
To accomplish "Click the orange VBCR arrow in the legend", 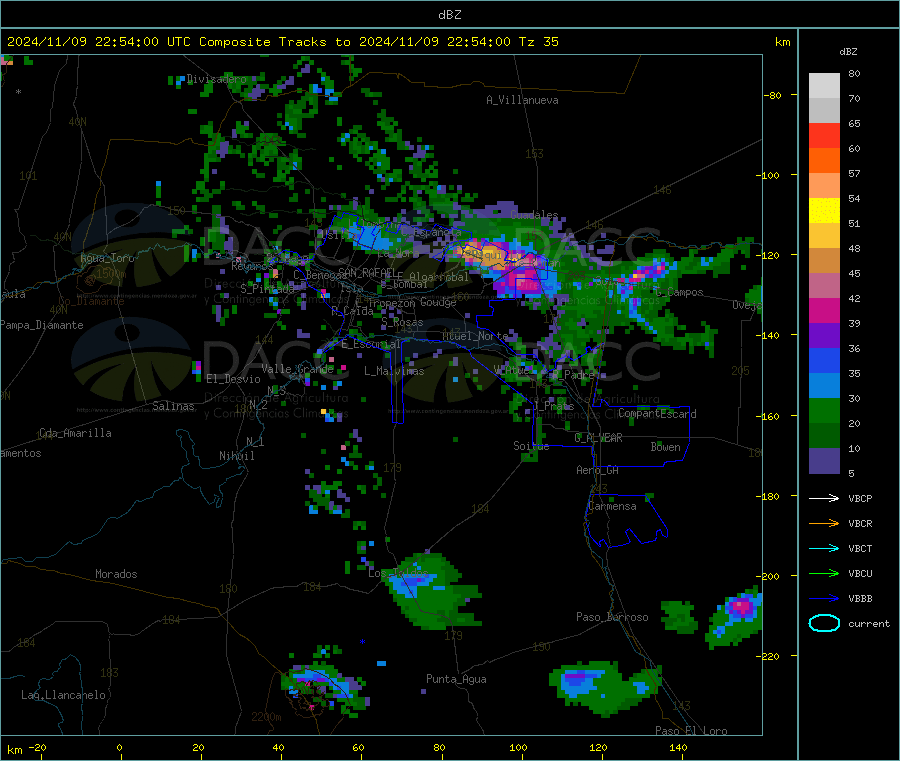I will coord(824,523).
